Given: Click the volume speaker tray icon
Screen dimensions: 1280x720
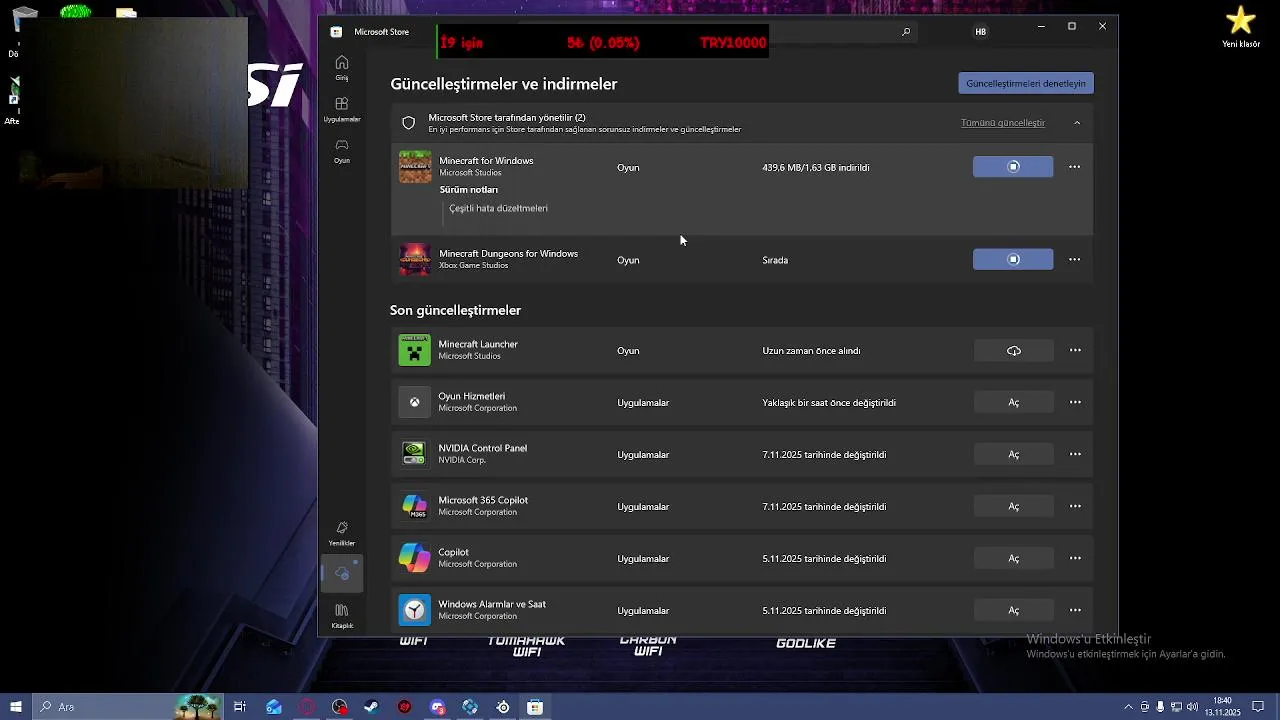Looking at the screenshot, I should 1192,707.
